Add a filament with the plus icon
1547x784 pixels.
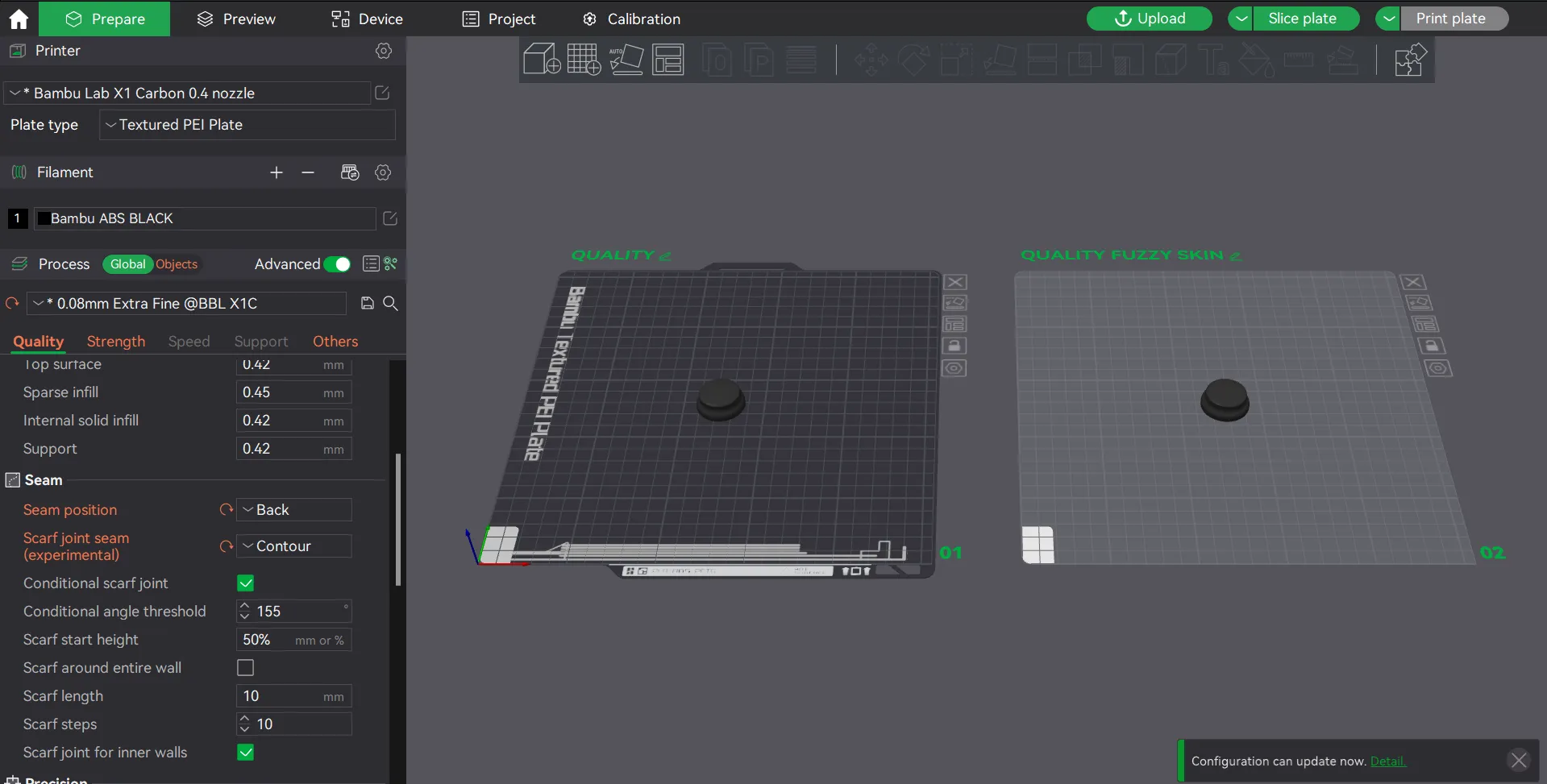[x=277, y=172]
